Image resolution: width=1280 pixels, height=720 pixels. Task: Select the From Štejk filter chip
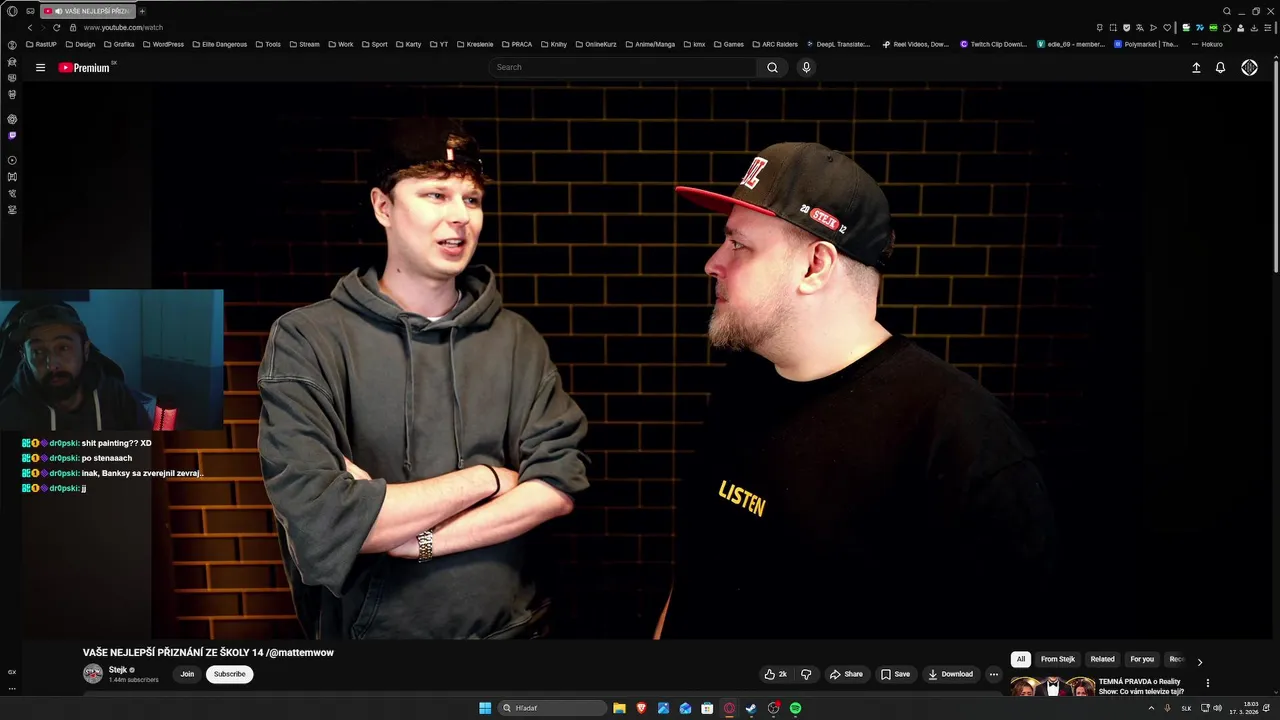click(x=1058, y=659)
